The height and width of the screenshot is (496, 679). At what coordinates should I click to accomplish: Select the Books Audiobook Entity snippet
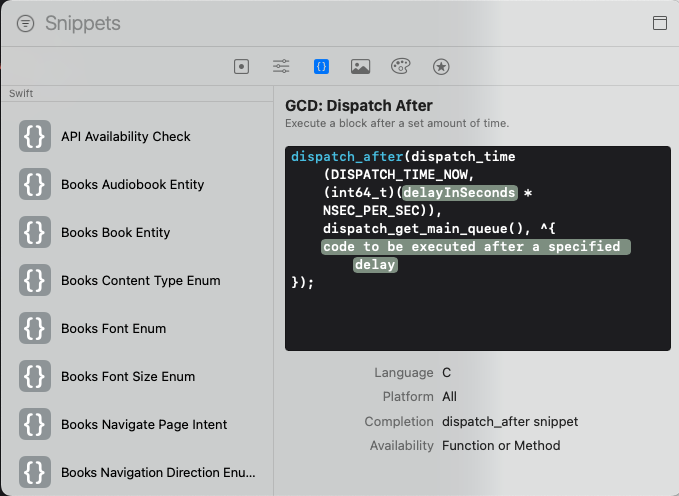coord(137,184)
